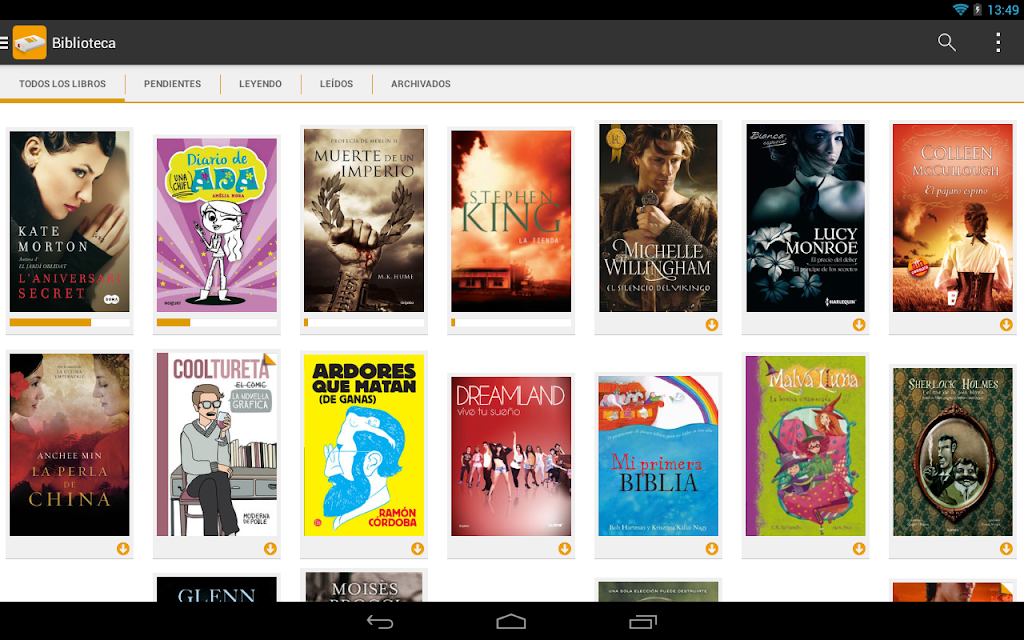This screenshot has height=640, width=1024.
Task: Tap the battery status icon
Action: tap(977, 9)
